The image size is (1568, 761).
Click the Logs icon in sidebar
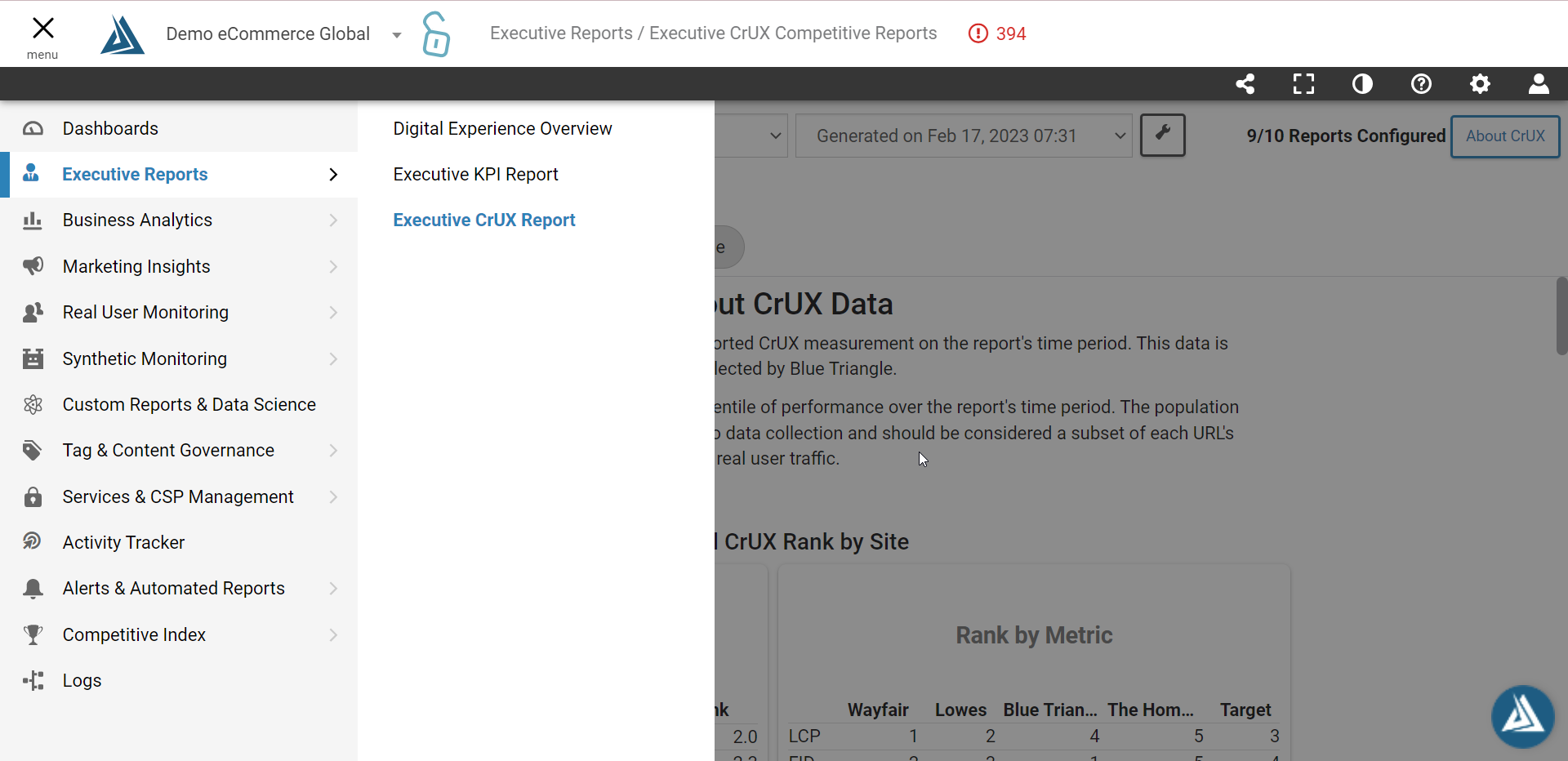(33, 680)
